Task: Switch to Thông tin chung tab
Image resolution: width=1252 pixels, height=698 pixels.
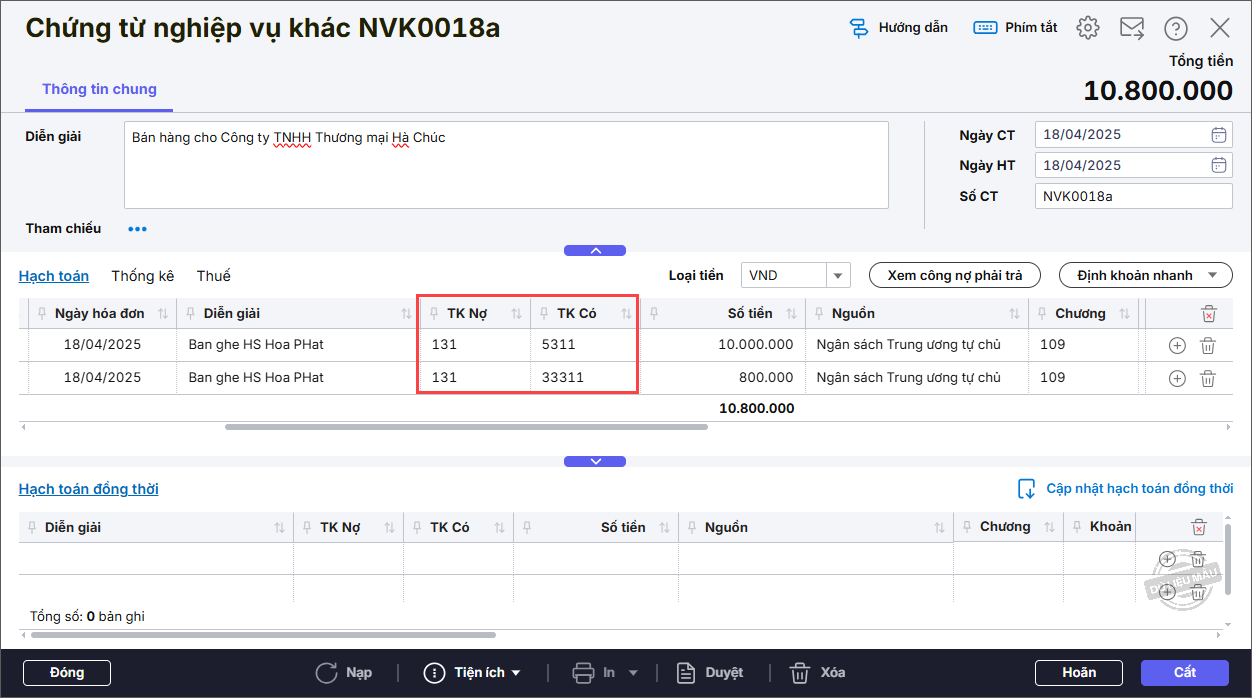Action: [x=99, y=89]
